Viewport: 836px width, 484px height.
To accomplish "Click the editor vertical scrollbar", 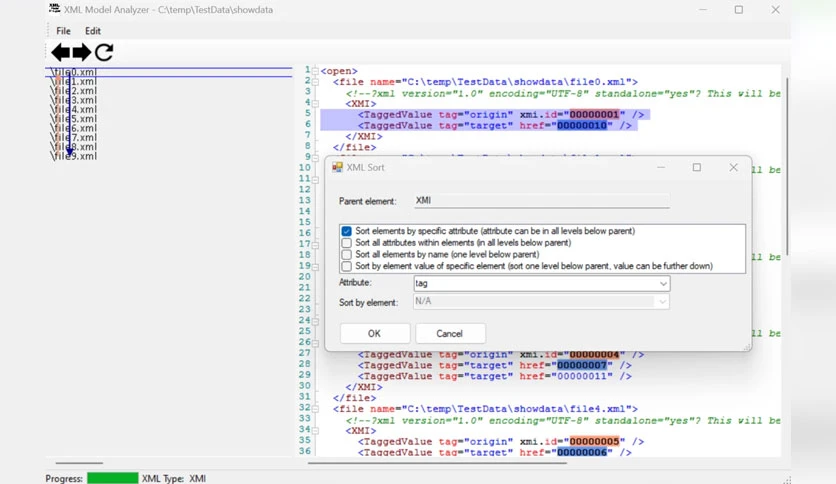I will [787, 166].
